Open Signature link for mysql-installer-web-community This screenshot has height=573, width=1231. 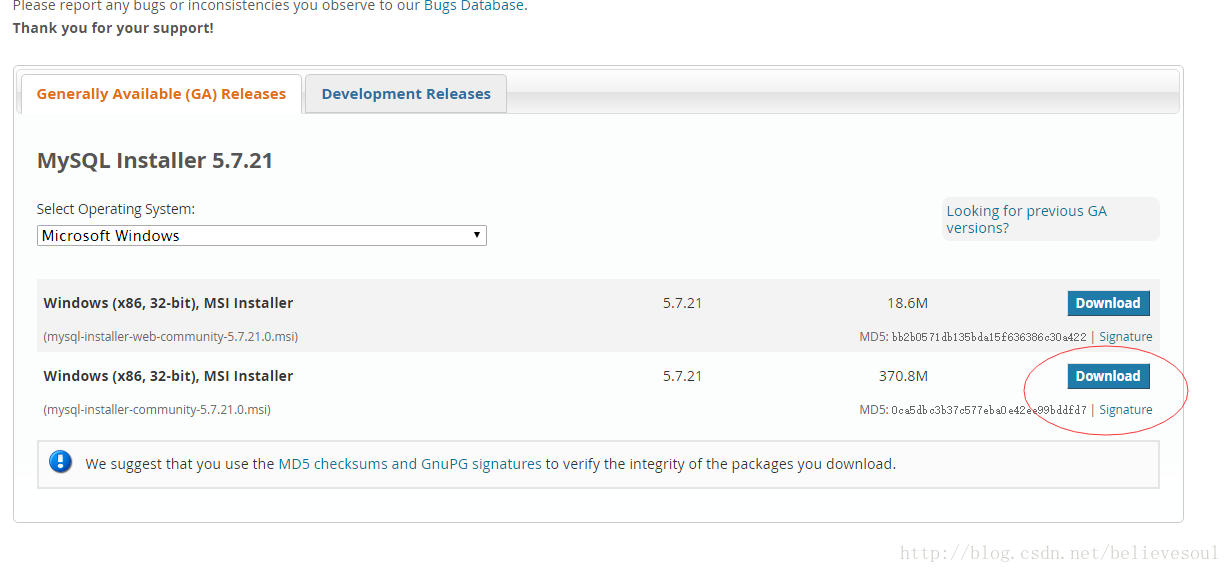click(x=1125, y=337)
